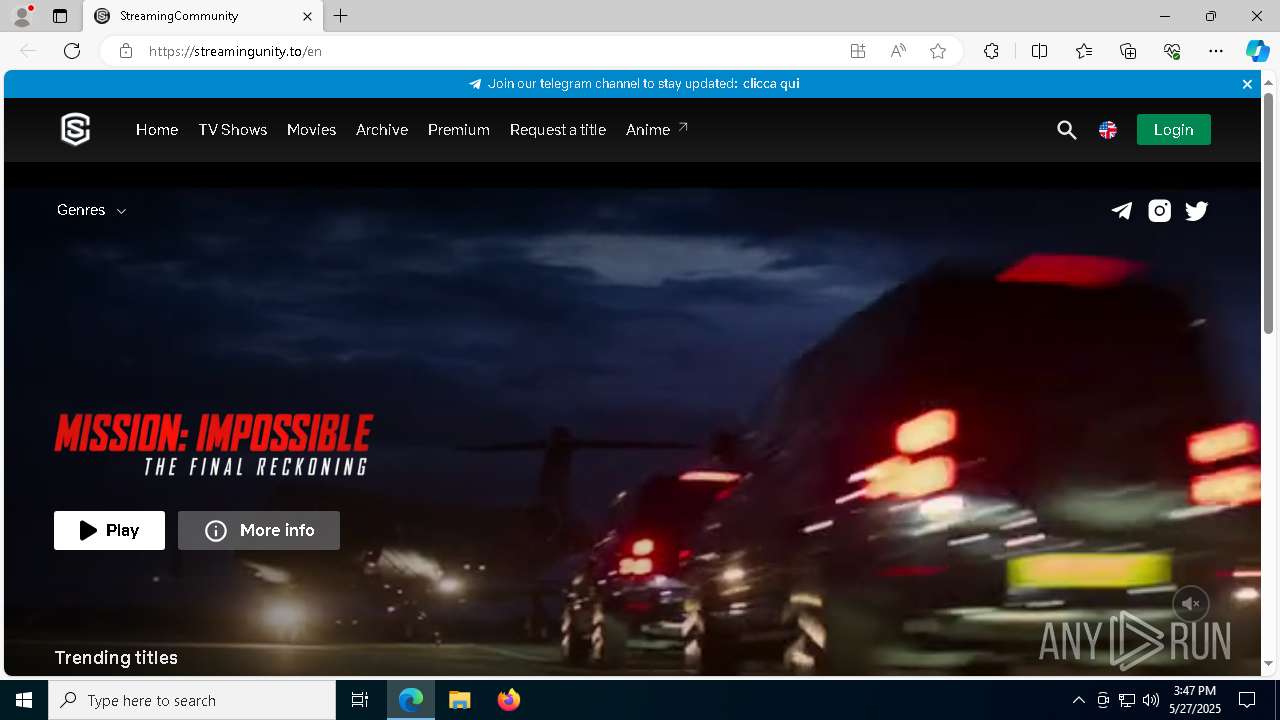Screen dimensions: 1280x720
Task: Open the network tray icon
Action: tap(1127, 700)
